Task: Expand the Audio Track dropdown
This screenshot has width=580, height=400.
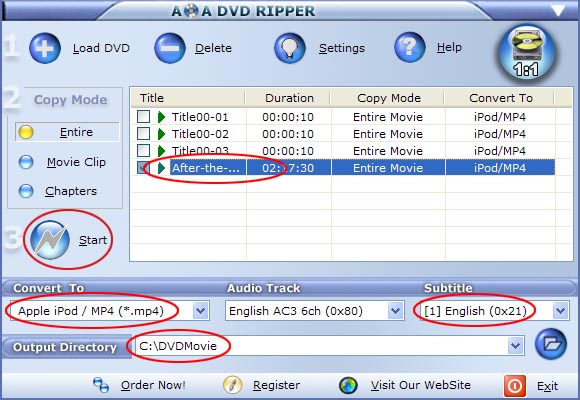Action: [x=395, y=311]
